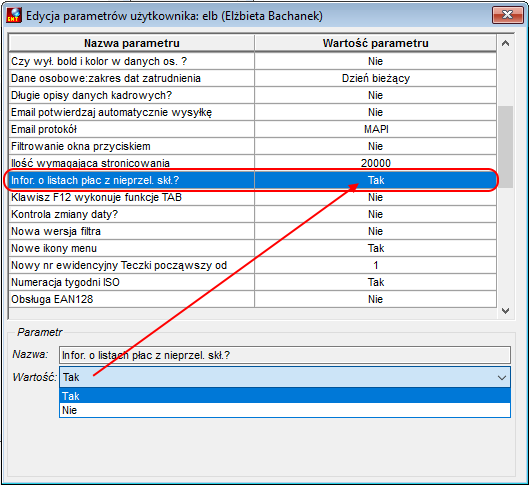Click the Nie value for Kontrola zmiany daty?
529x485 pixels.
point(375,214)
